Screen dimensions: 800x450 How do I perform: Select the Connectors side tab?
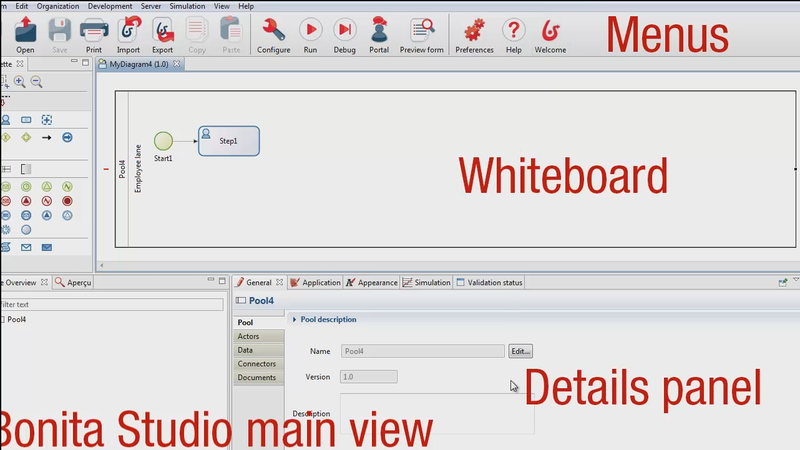(x=257, y=364)
